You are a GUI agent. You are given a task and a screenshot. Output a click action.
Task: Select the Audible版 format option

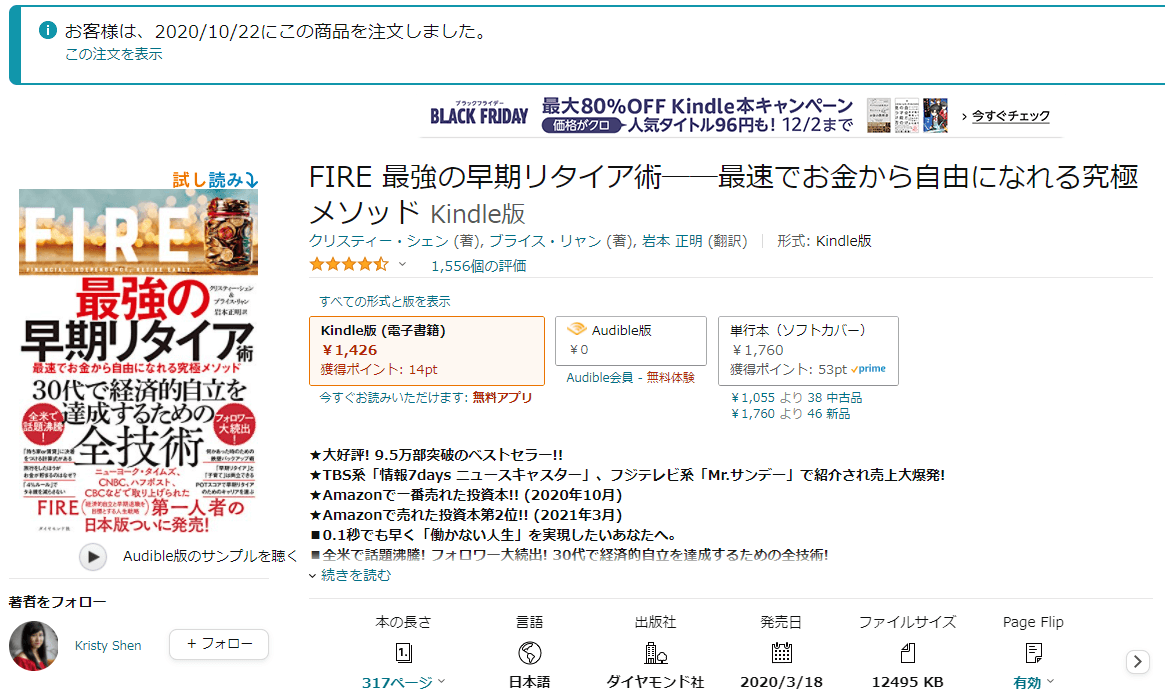click(631, 341)
